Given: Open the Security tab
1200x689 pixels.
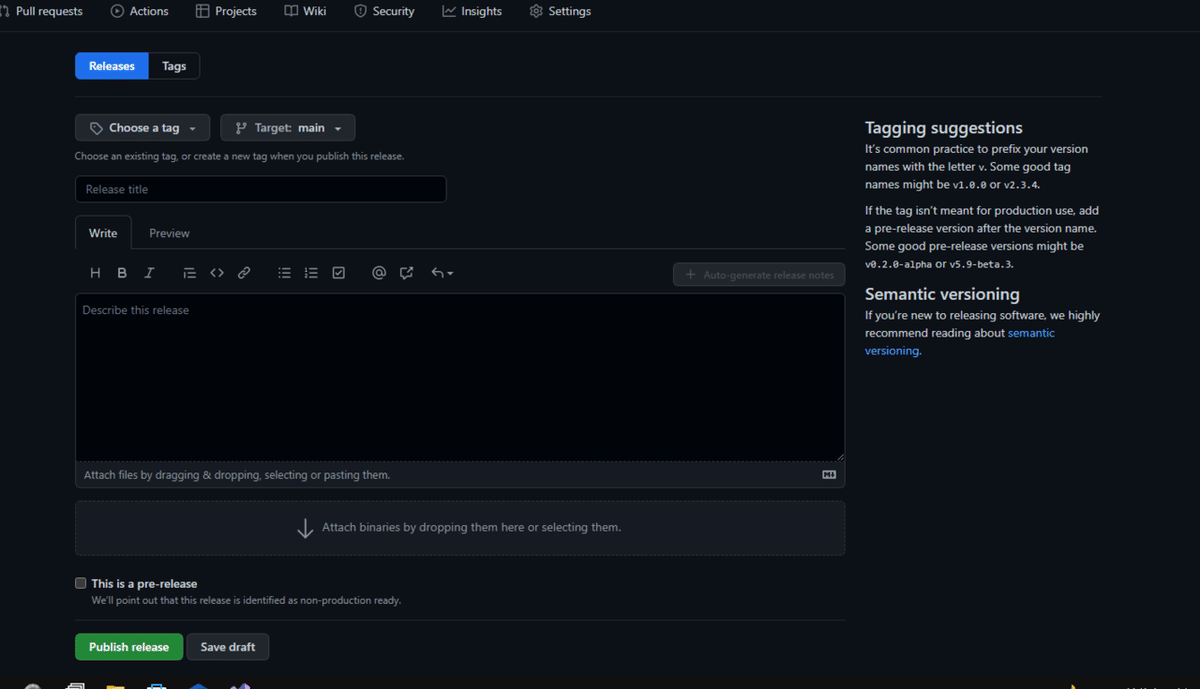Looking at the screenshot, I should click(x=384, y=11).
